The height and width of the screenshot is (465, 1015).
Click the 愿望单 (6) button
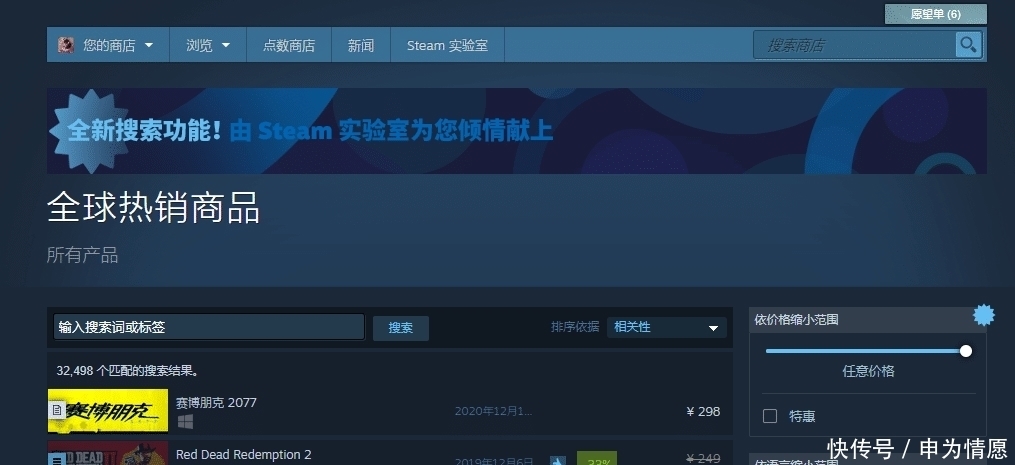coord(935,14)
